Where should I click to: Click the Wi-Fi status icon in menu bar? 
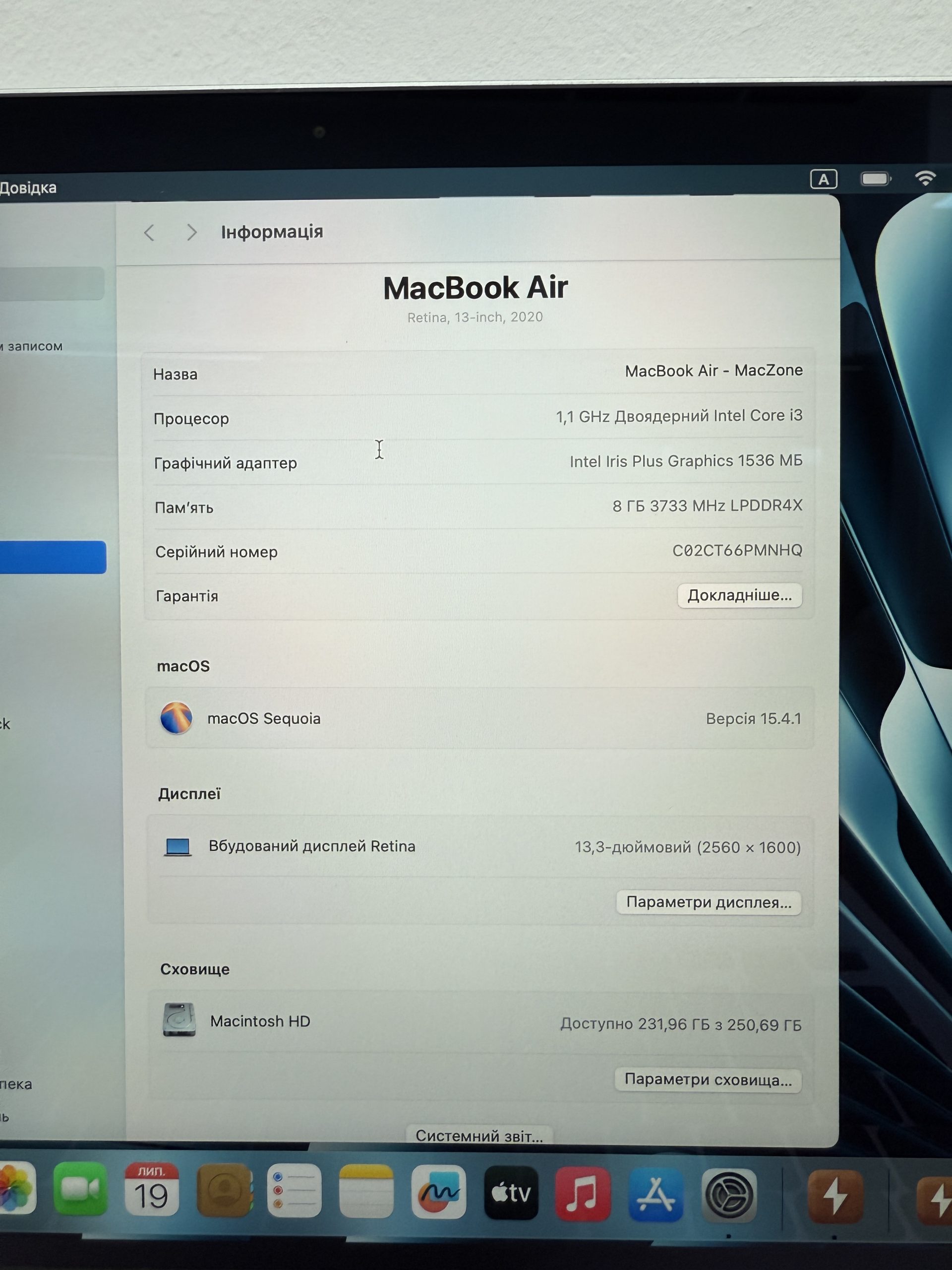(x=924, y=178)
